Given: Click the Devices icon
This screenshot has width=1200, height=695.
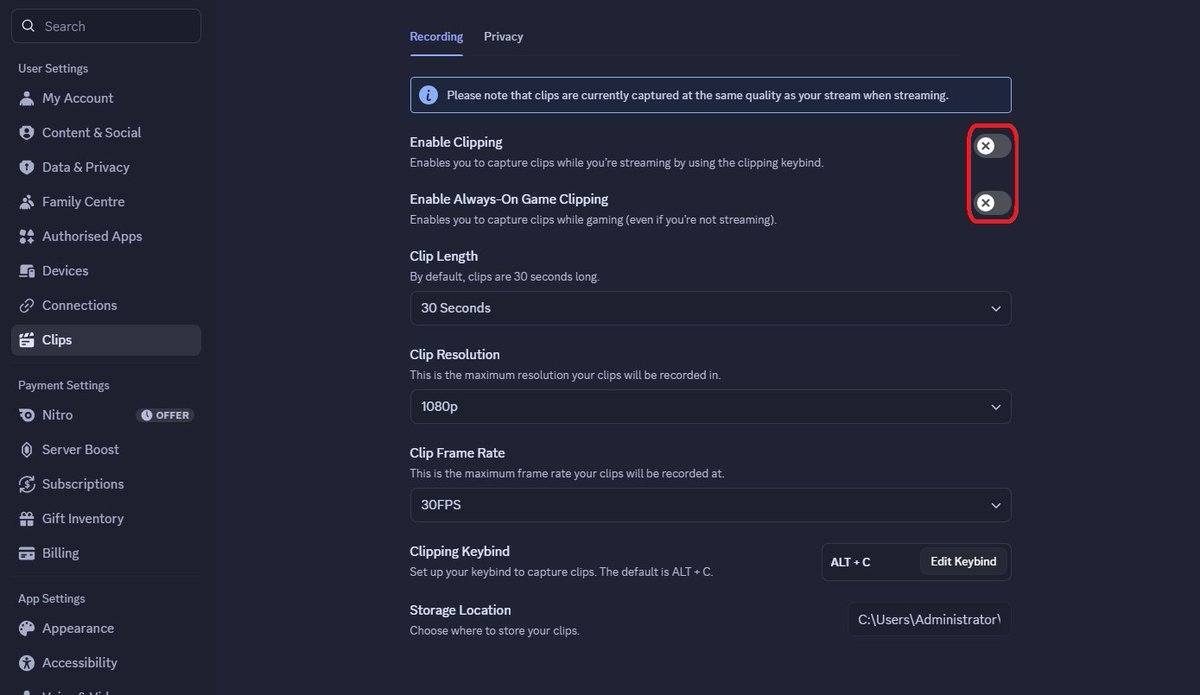Looking at the screenshot, I should (x=27, y=271).
